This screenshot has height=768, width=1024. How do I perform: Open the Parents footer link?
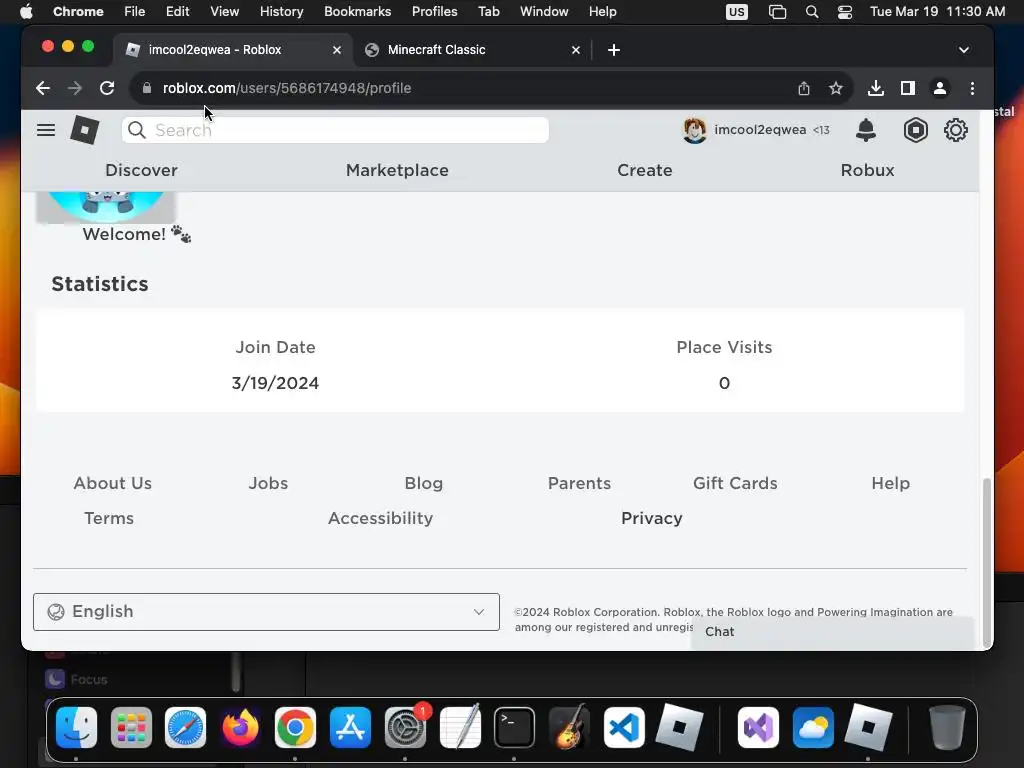pyautogui.click(x=579, y=483)
